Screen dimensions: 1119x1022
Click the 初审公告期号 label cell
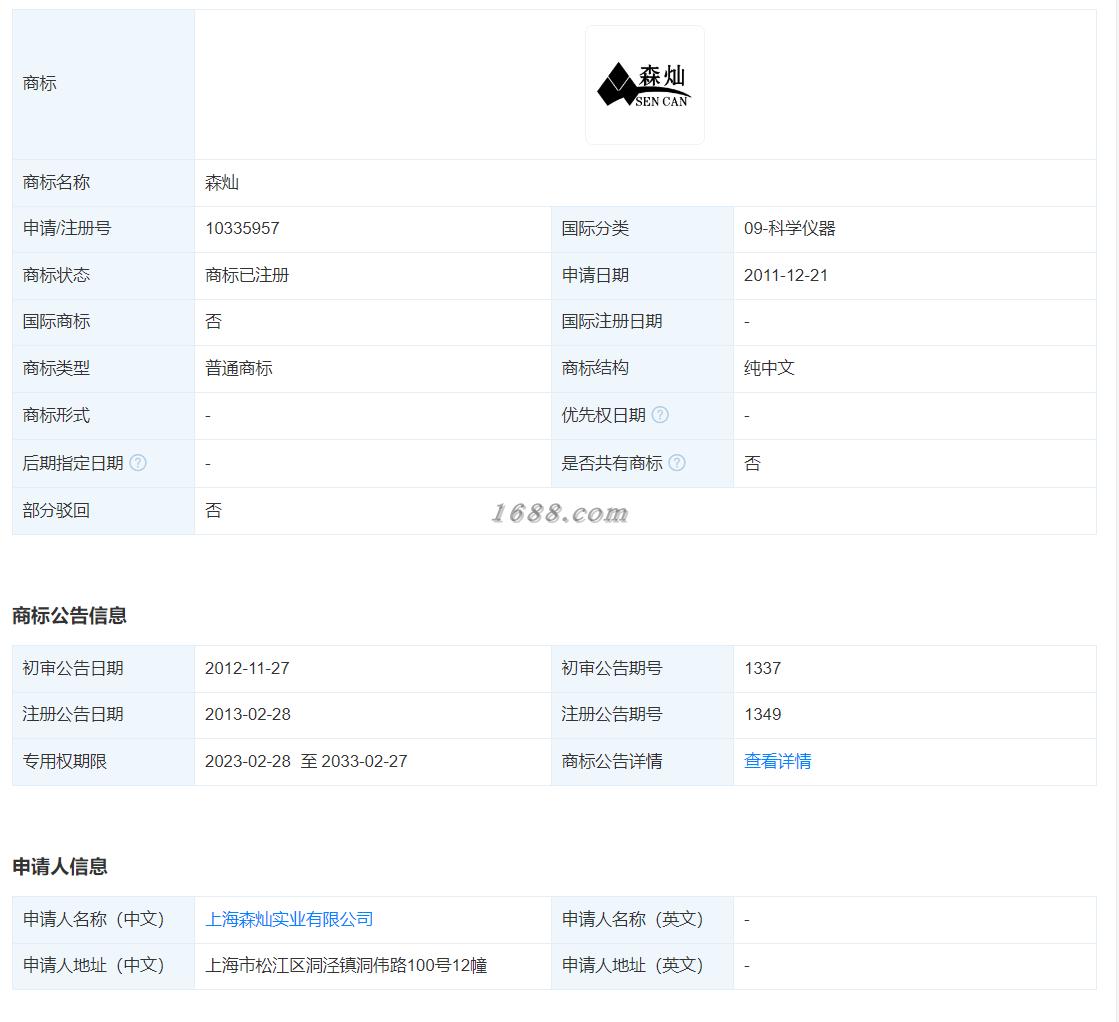coord(642,669)
